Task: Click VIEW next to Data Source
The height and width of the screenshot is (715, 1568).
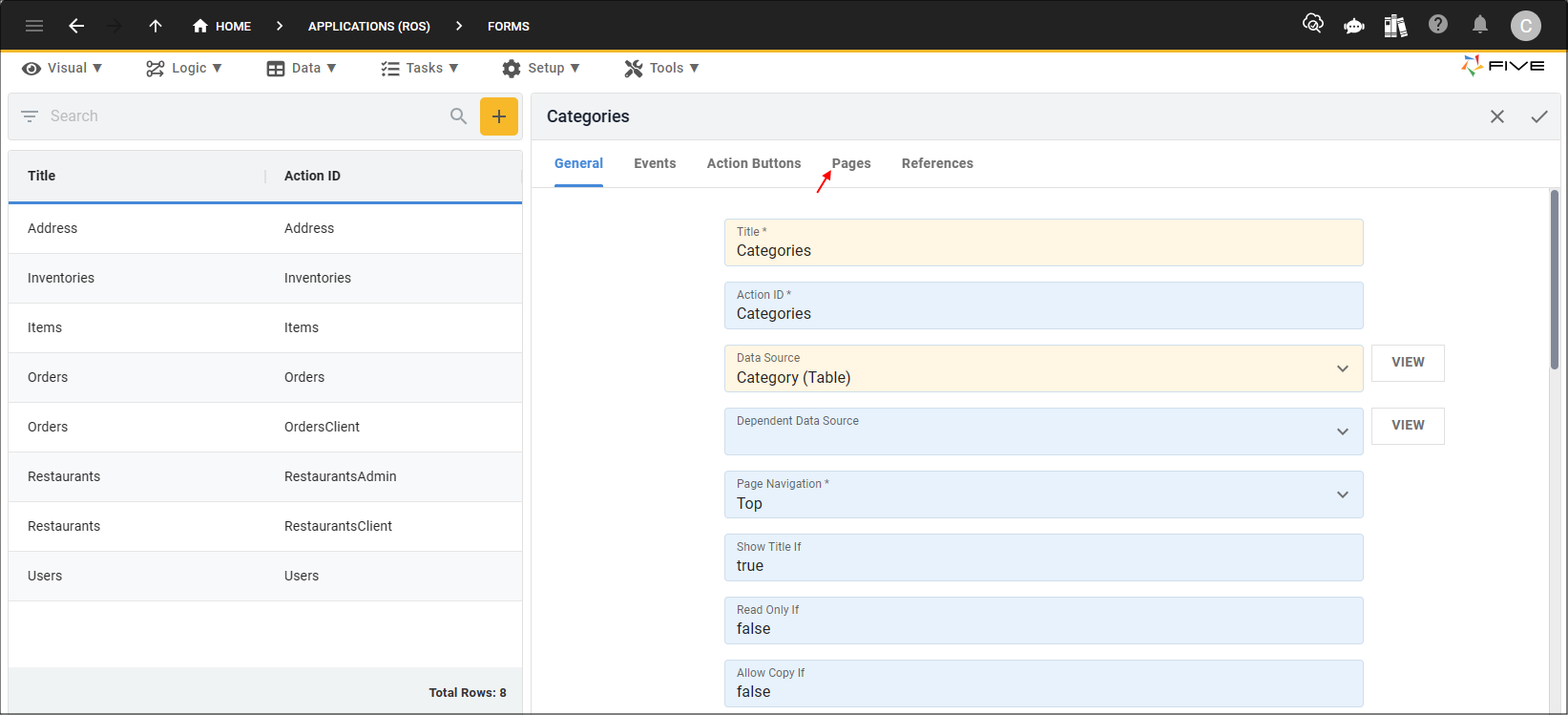Action: coord(1408,363)
